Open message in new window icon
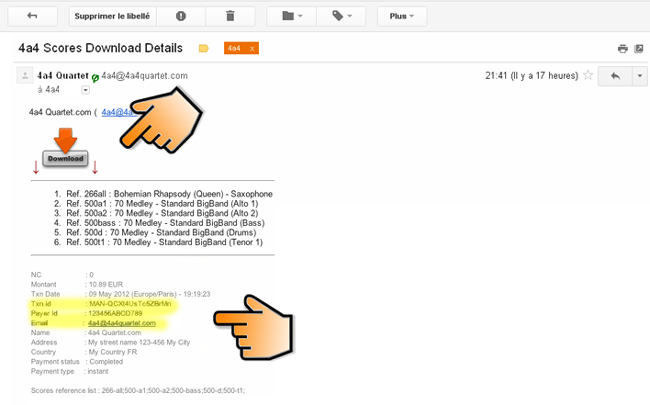The height and width of the screenshot is (405, 650). point(638,48)
